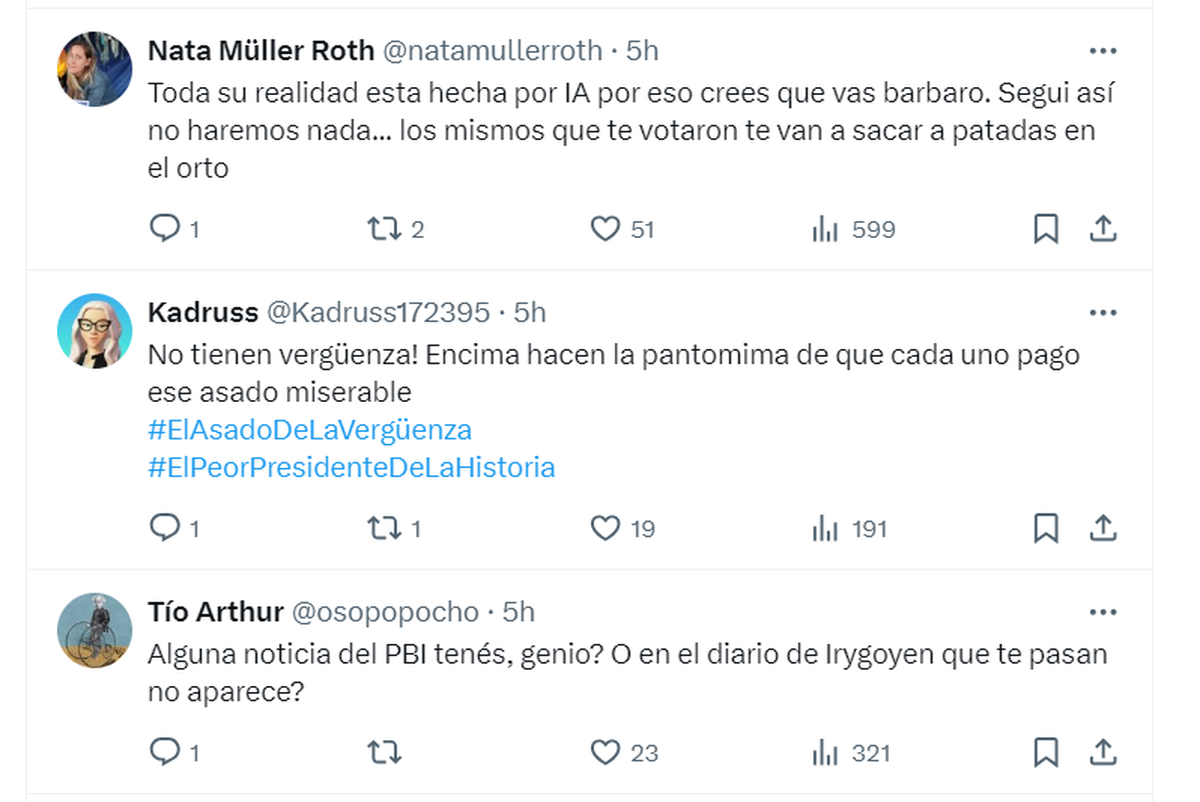Share the Kadruss tweet
The height and width of the screenshot is (802, 1200).
pyautogui.click(x=1102, y=528)
